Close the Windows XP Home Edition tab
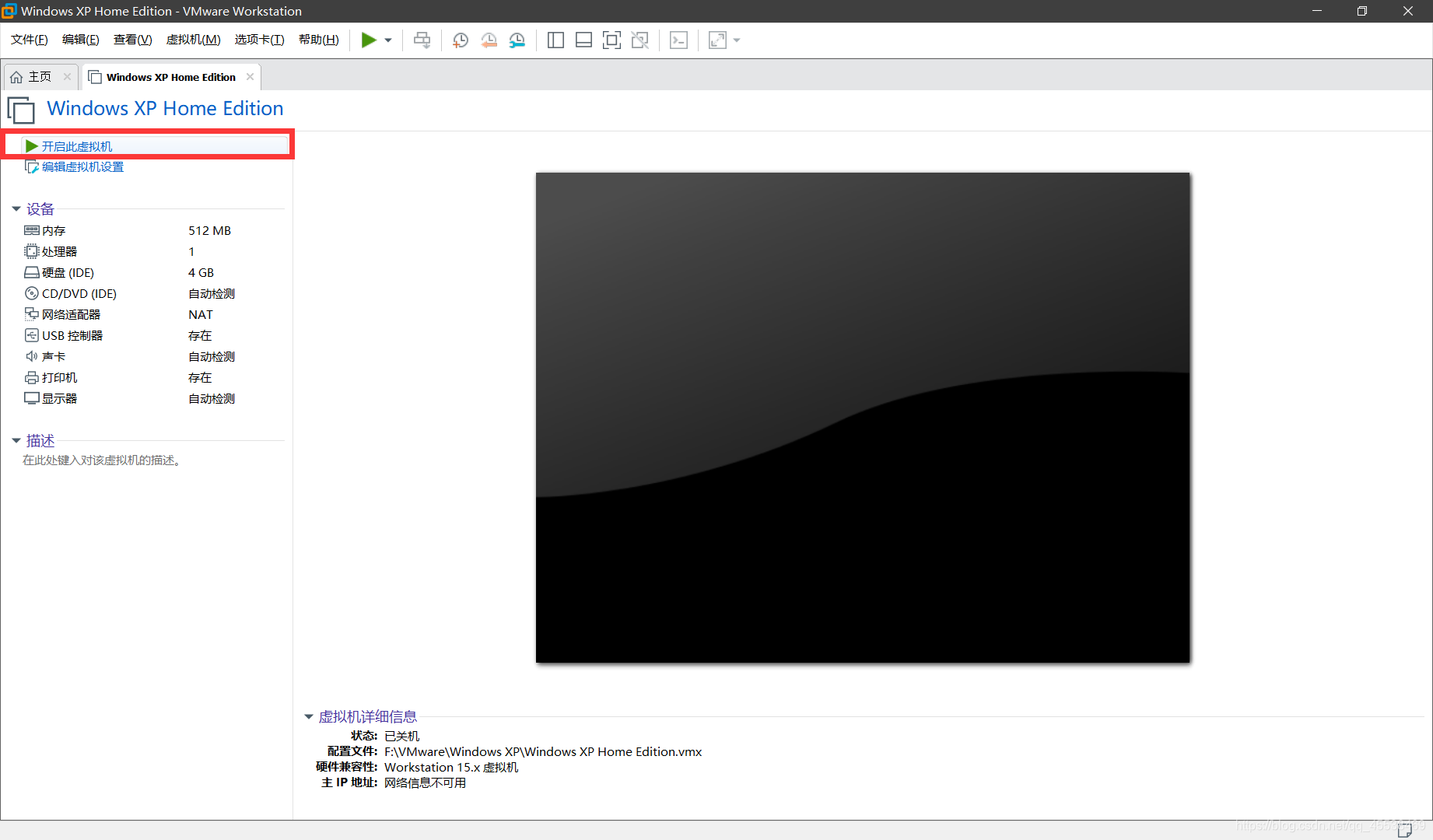The height and width of the screenshot is (840, 1433). tap(250, 76)
